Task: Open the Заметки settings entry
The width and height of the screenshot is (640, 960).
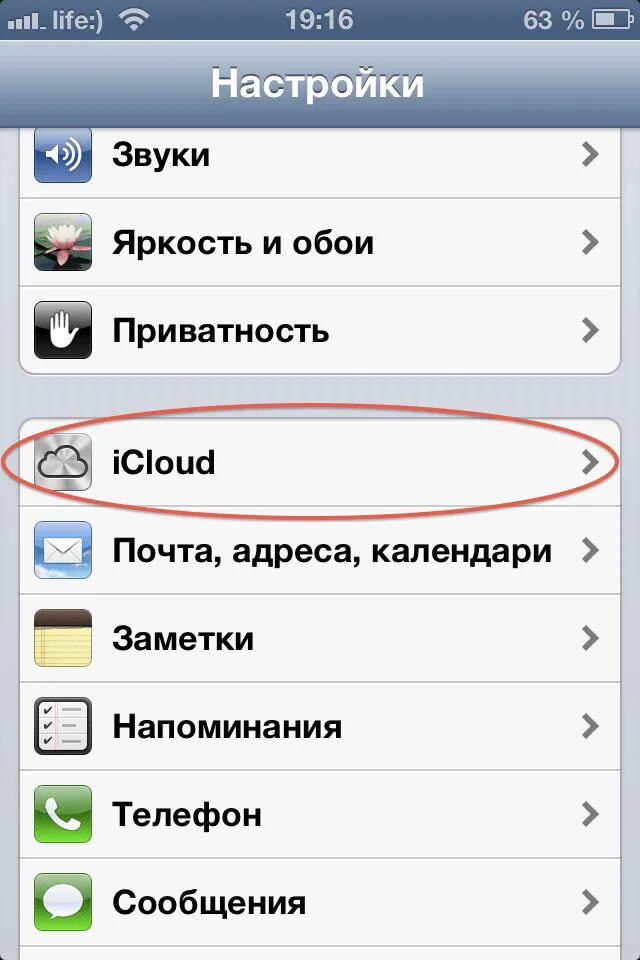Action: [x=320, y=638]
